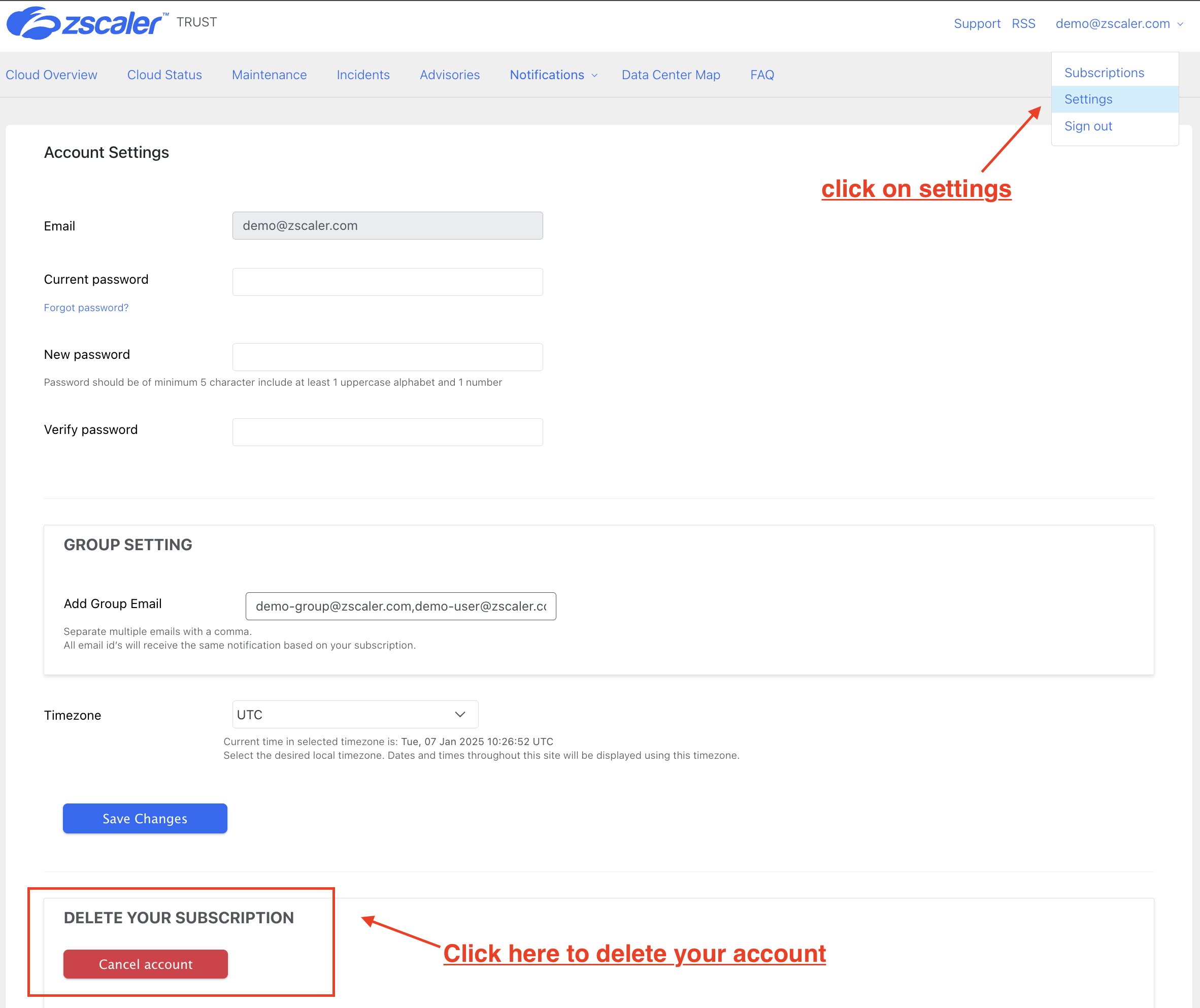Focus the Current password field
Viewport: 1200px width, 1008px height.
tap(387, 282)
